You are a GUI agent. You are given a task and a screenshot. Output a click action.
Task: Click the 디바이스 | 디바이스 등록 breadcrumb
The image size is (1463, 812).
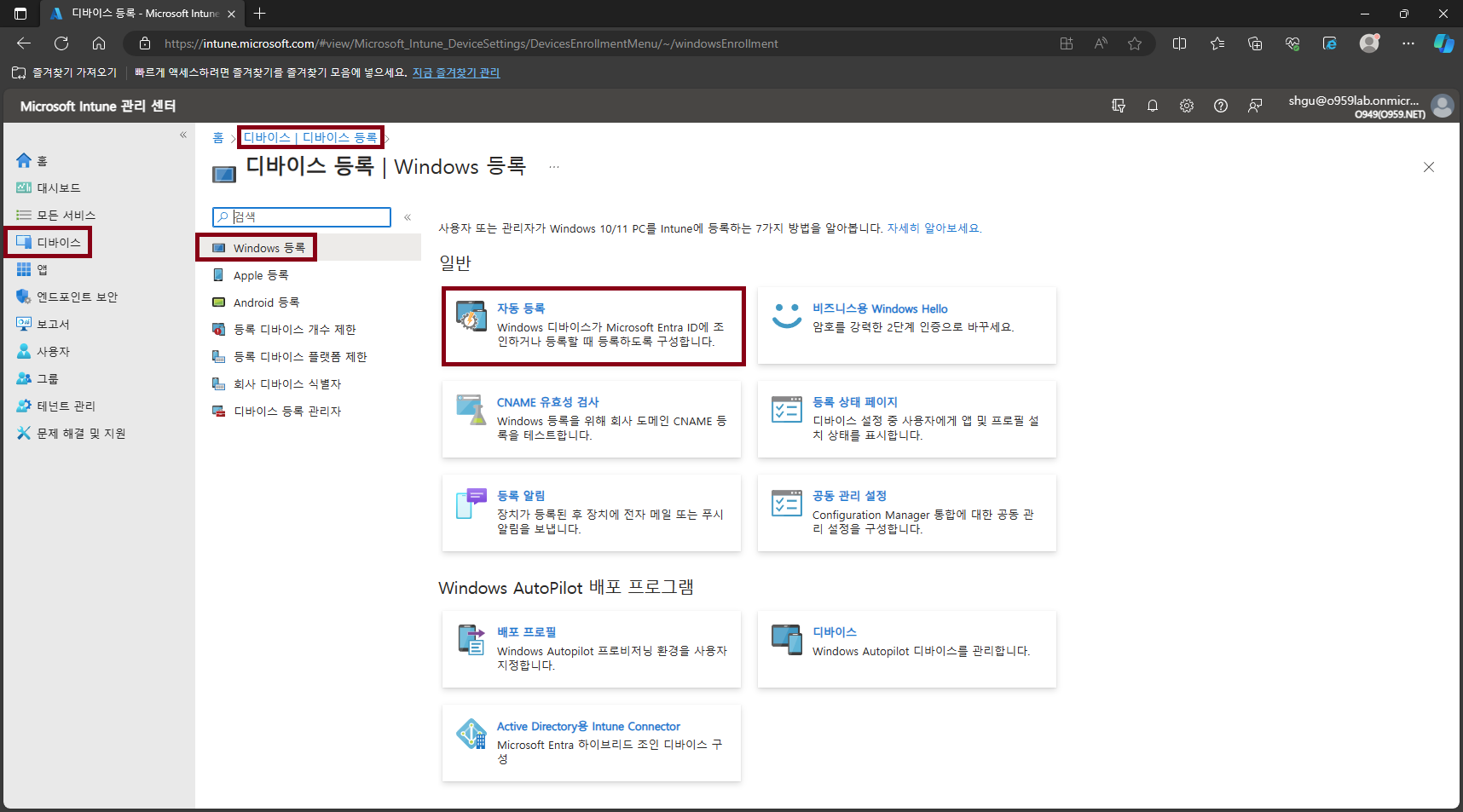tap(310, 138)
